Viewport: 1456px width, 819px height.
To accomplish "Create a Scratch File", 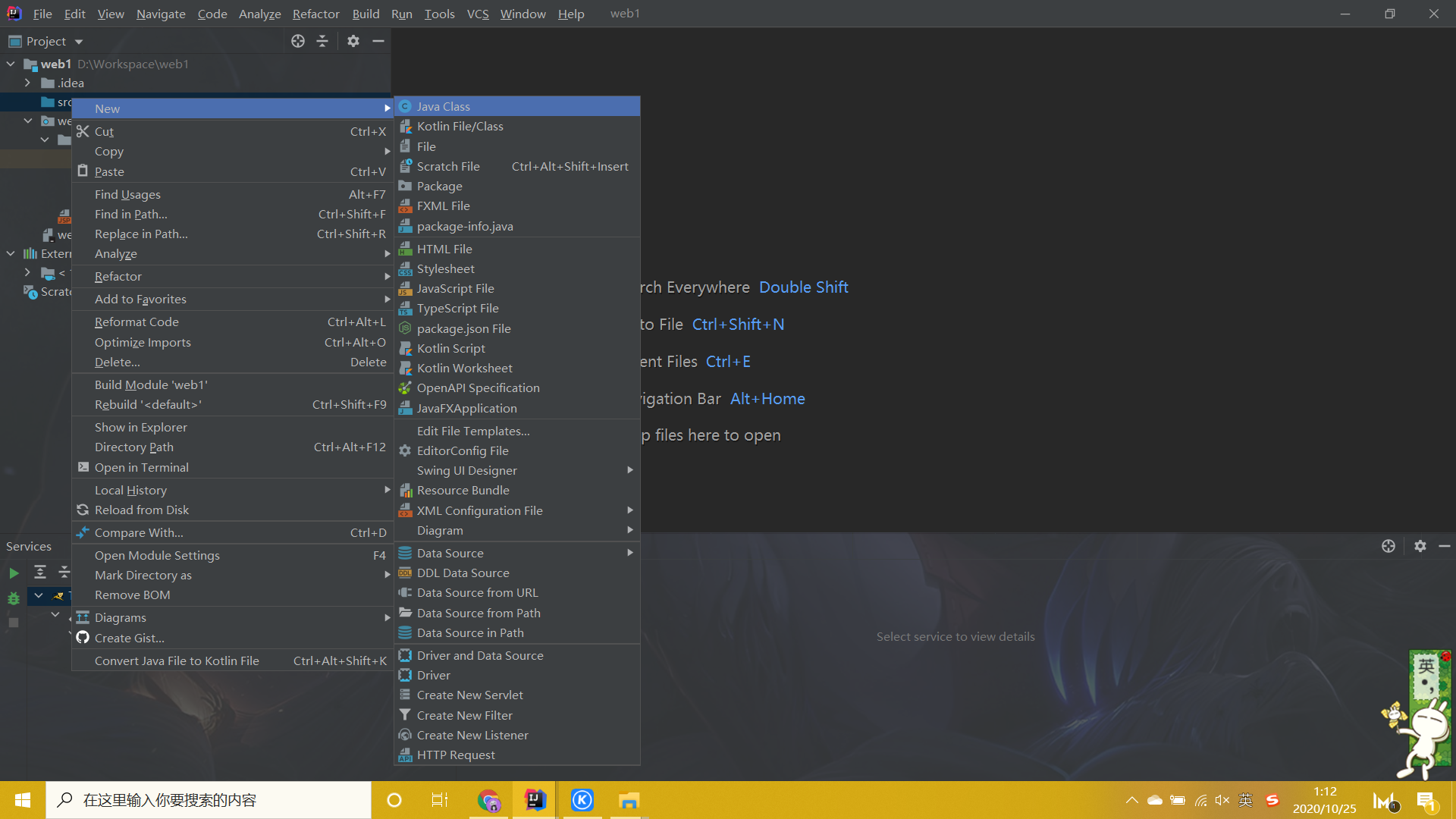I will point(517,166).
